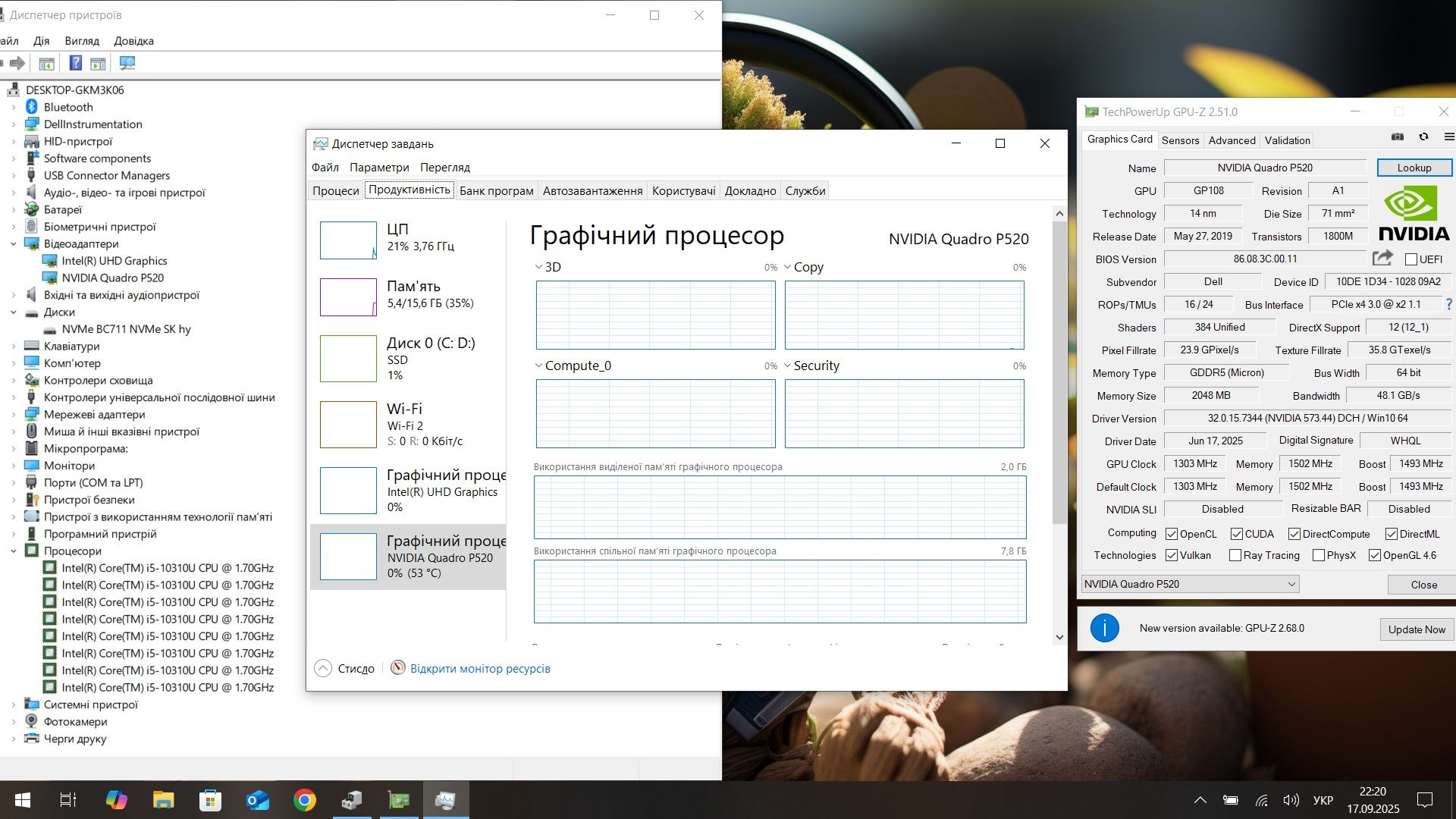Open the Compute_0 graph engine dropdown
This screenshot has width=1456, height=819.
[x=538, y=366]
